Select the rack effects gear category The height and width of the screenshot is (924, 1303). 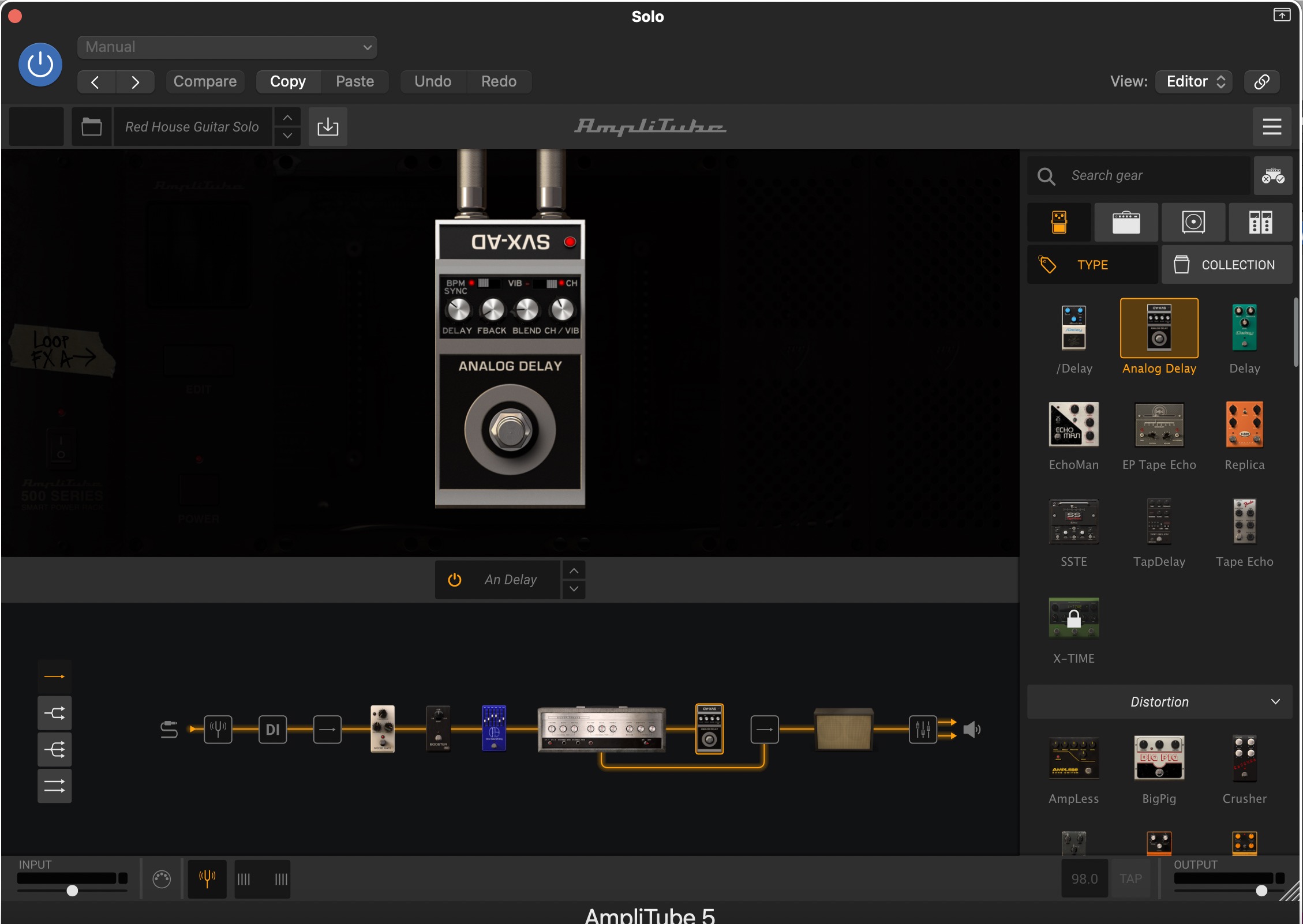coord(1260,222)
